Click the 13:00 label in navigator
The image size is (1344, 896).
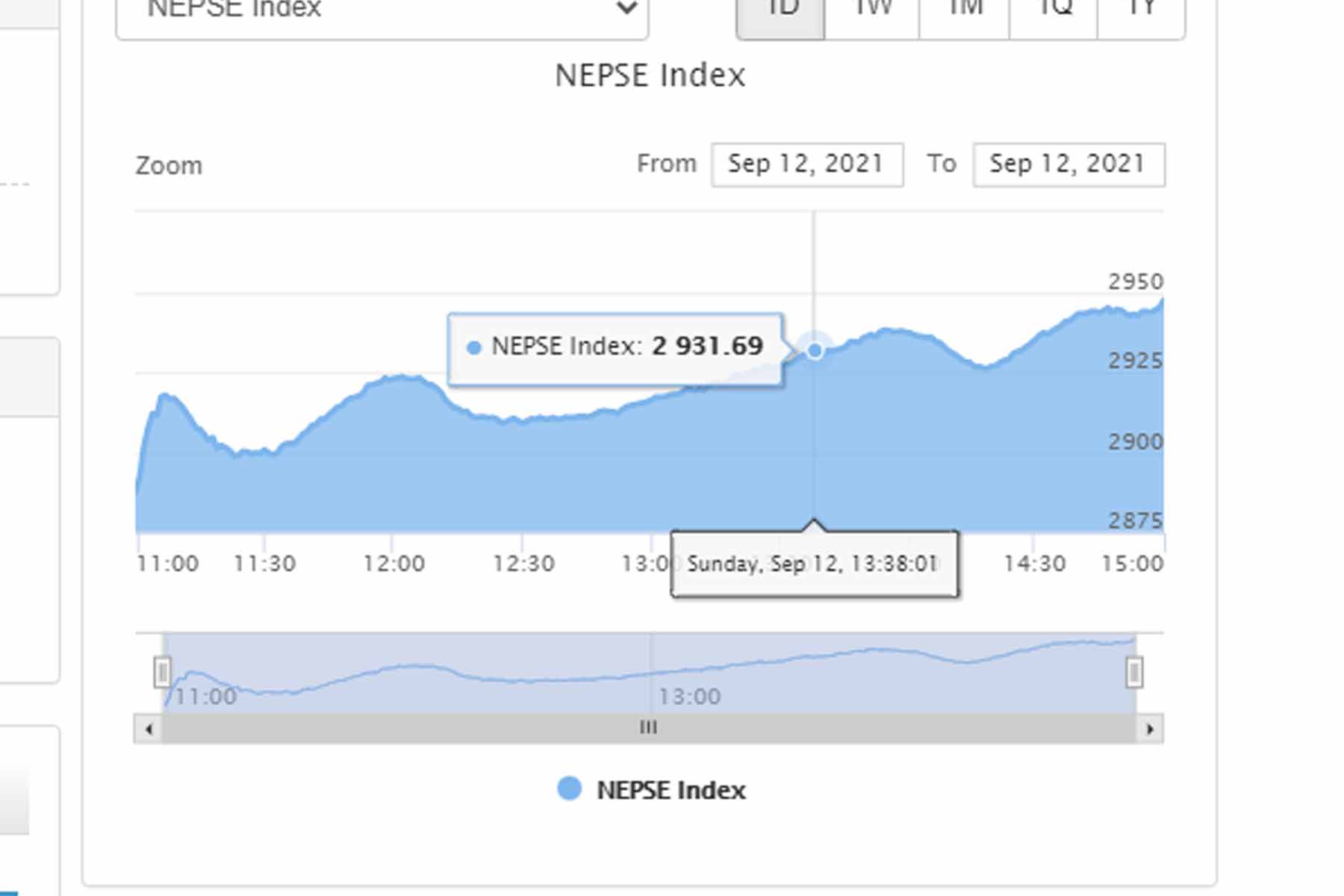point(689,697)
